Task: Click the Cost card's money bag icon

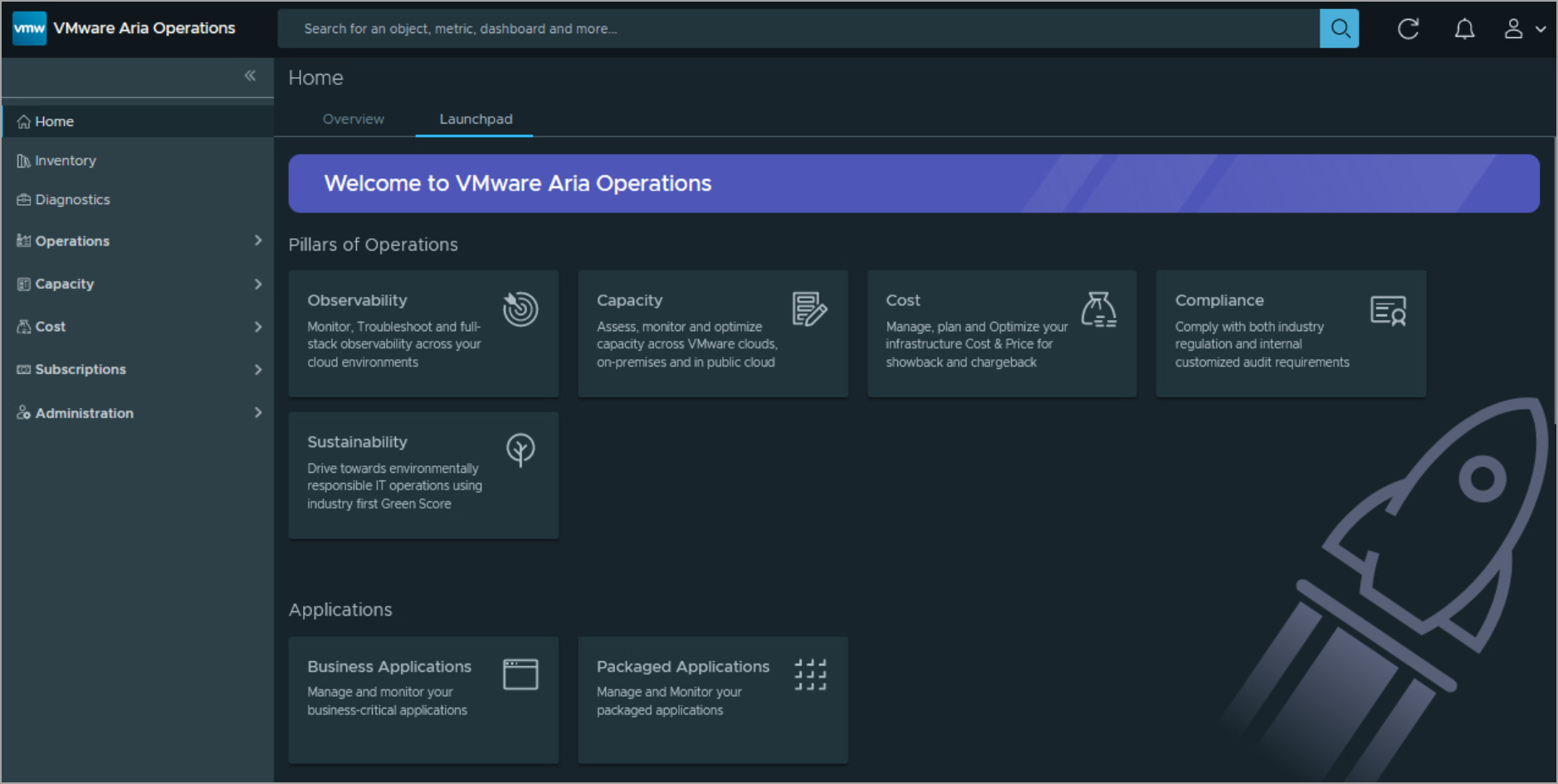Action: point(1098,309)
